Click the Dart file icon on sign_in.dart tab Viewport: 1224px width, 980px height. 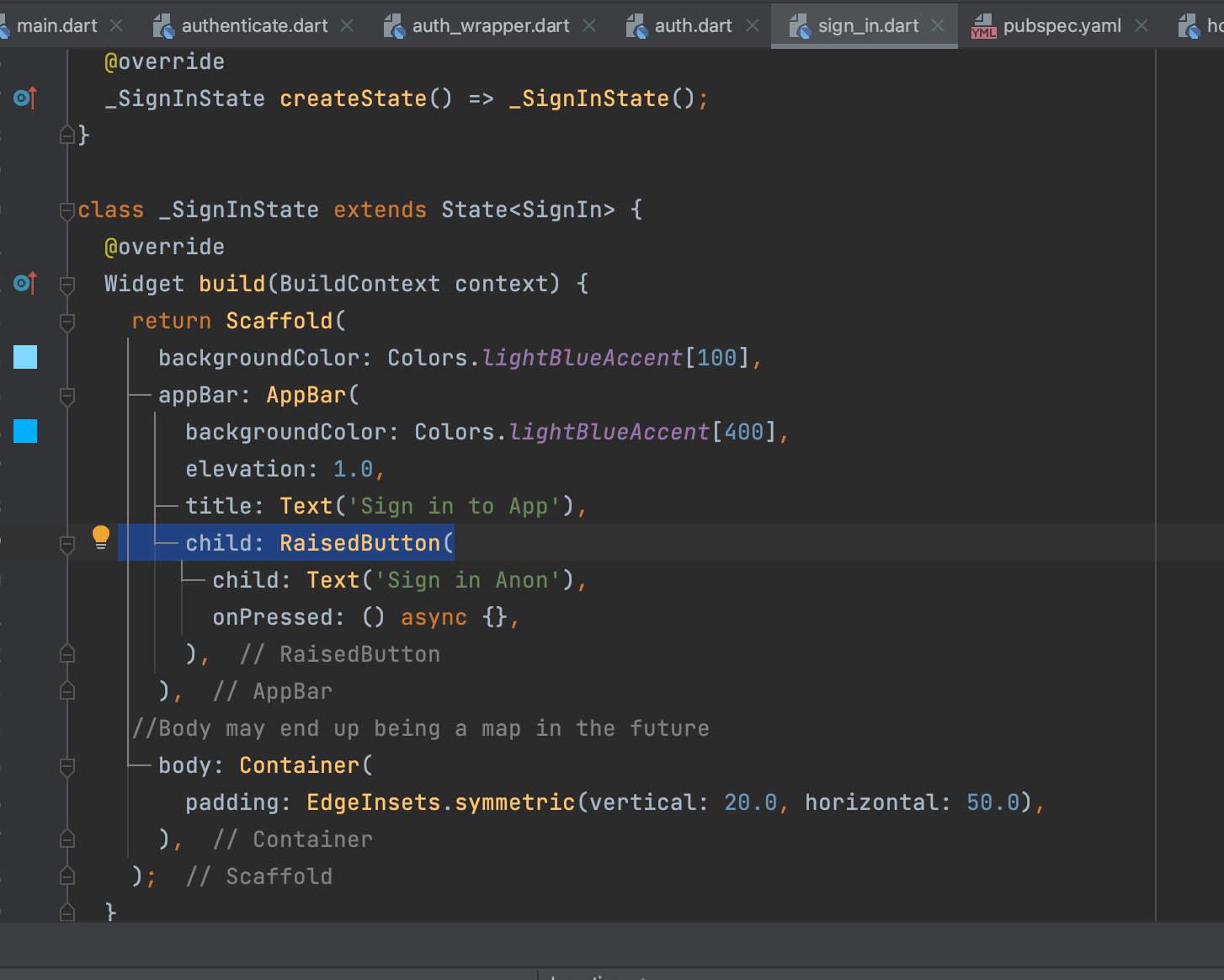(801, 26)
